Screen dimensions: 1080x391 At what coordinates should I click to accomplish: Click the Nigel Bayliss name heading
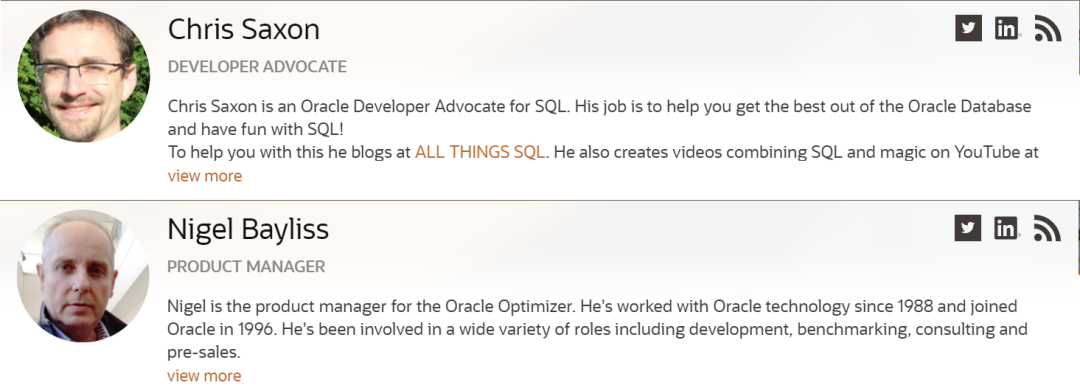click(248, 229)
